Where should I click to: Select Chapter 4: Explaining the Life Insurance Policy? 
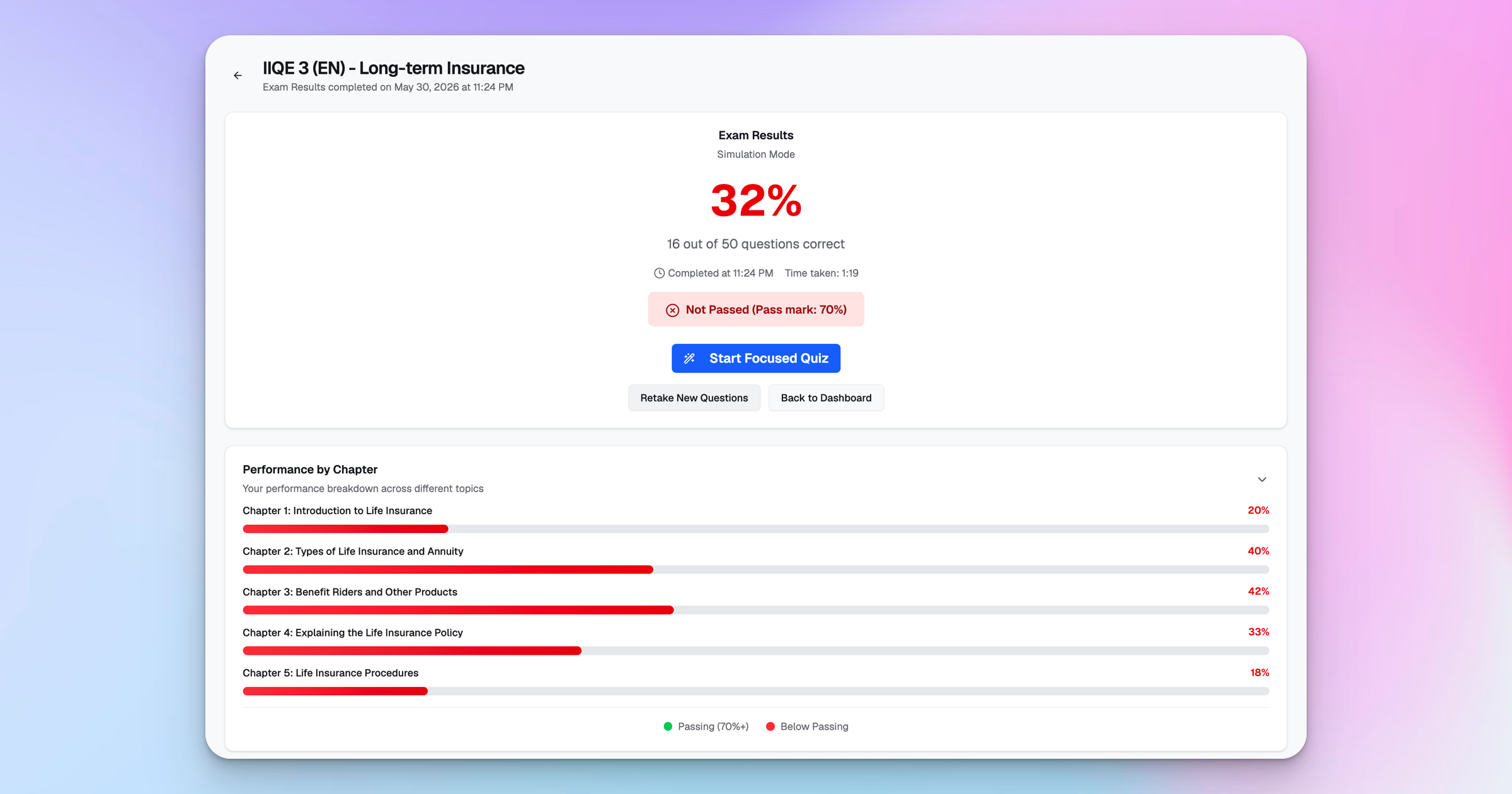tap(353, 633)
